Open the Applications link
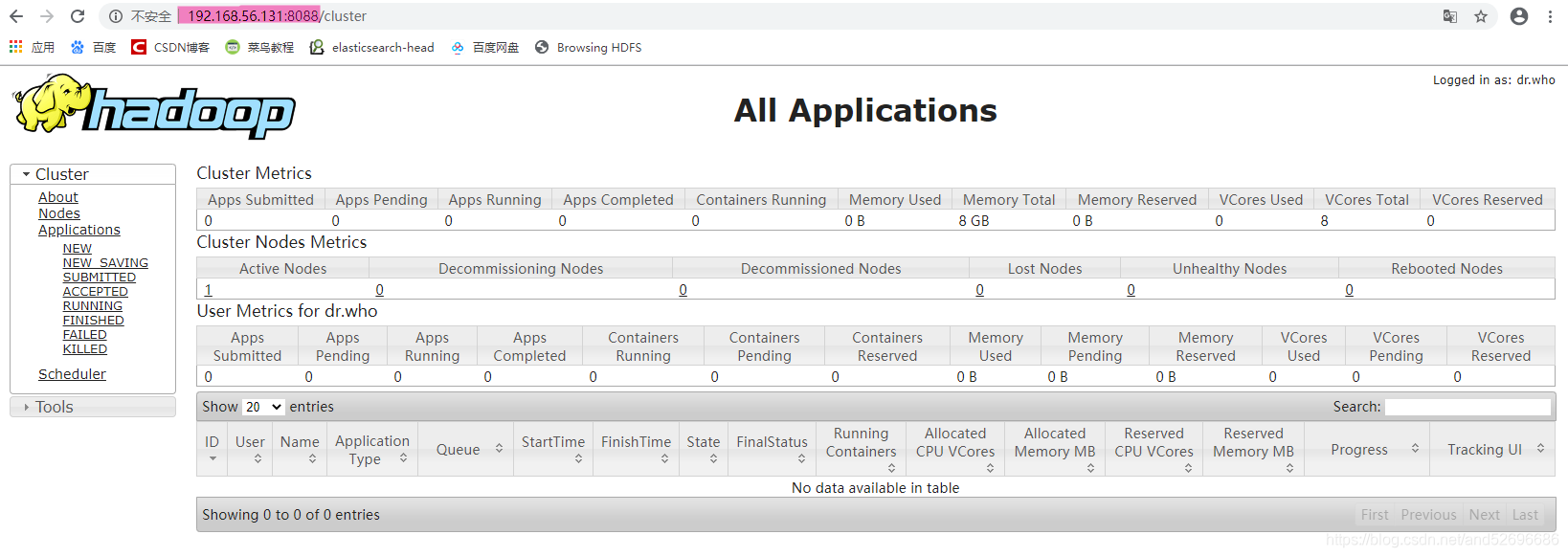Viewport: 1568px width, 557px height. (79, 230)
